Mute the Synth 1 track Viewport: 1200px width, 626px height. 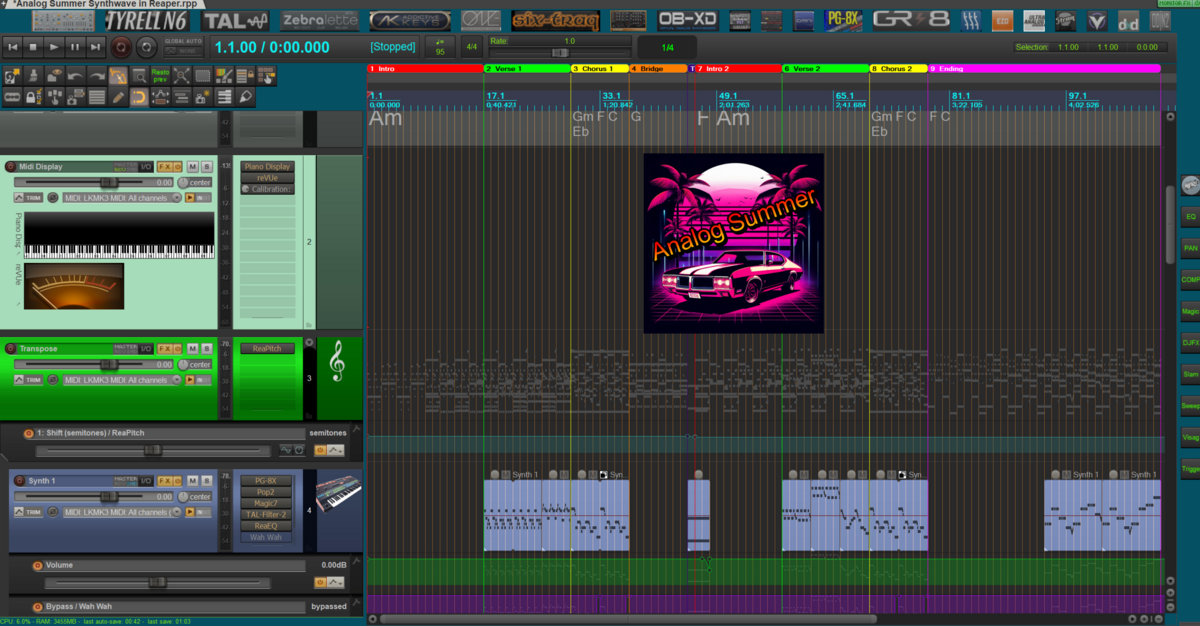193,481
